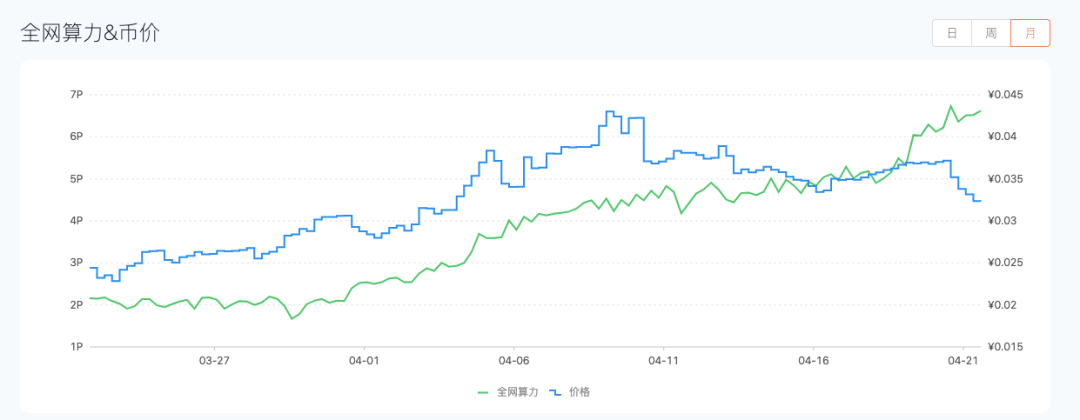Click the 04-21 date label on x-axis
Viewport: 1080px width, 420px height.
(x=963, y=361)
